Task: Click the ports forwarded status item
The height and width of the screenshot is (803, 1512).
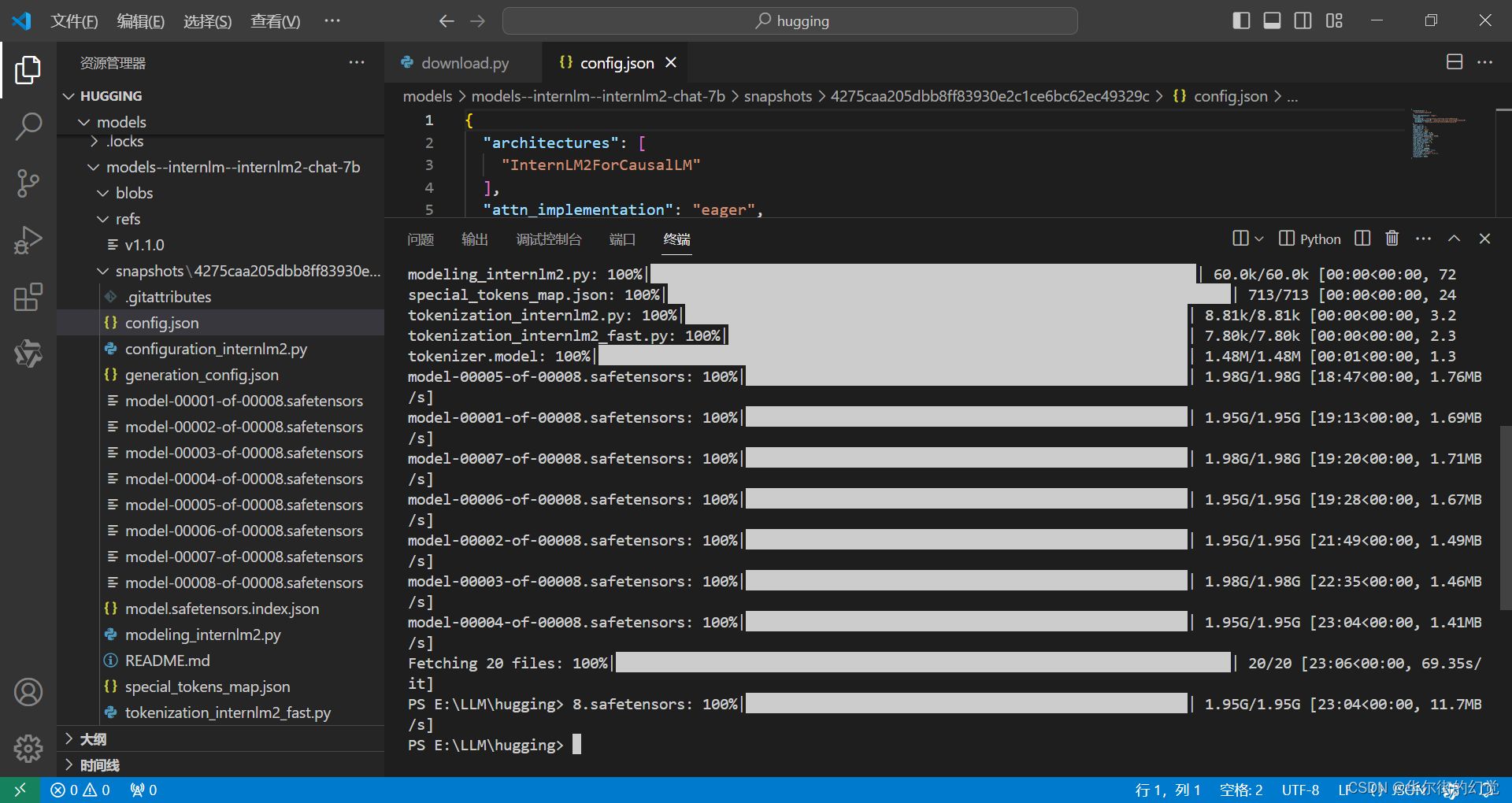Action: tap(143, 790)
